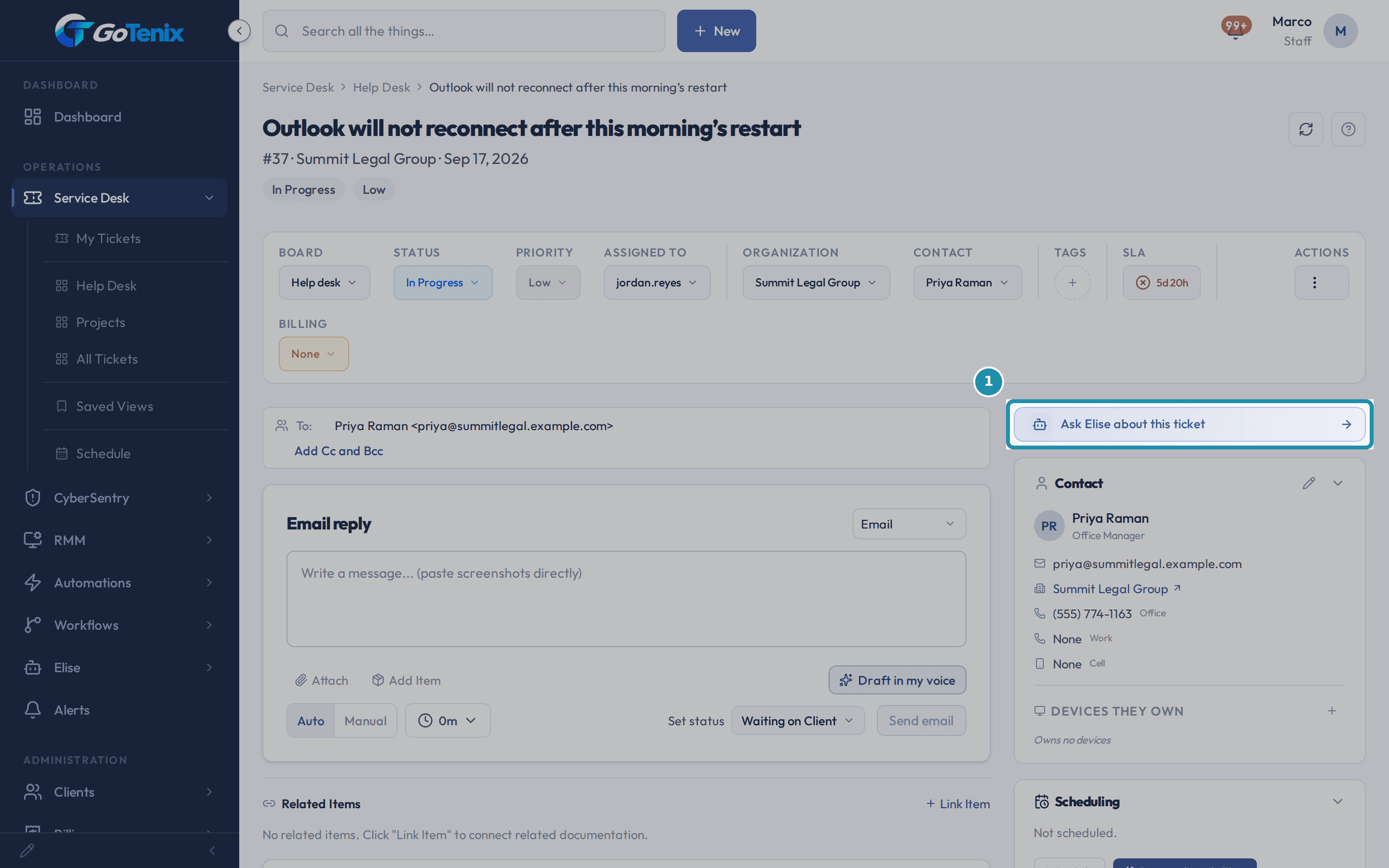The width and height of the screenshot is (1389, 868).
Task: Open the Organization Summit Legal Group dropdown
Action: pos(816,283)
